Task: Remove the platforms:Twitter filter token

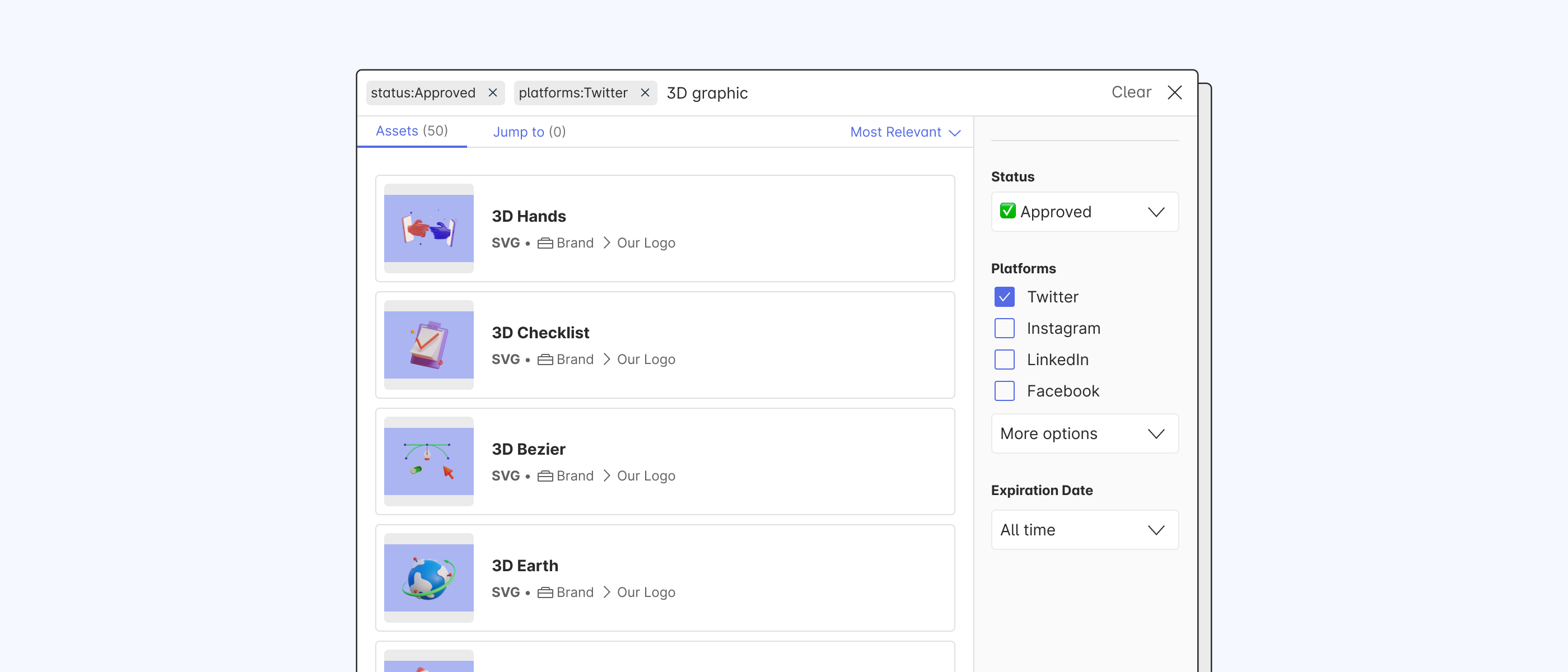Action: (x=645, y=92)
